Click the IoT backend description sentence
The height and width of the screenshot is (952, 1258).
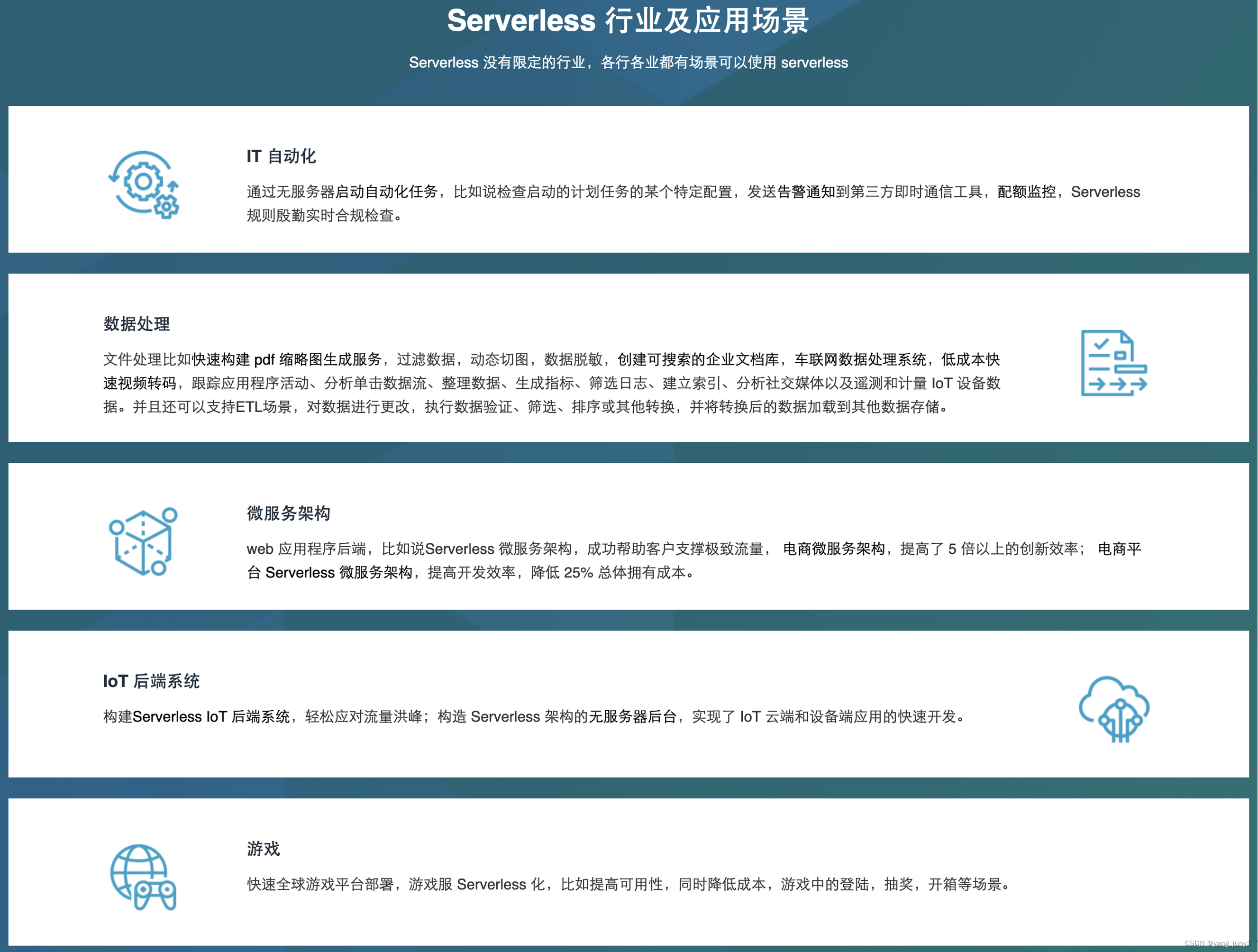click(535, 716)
